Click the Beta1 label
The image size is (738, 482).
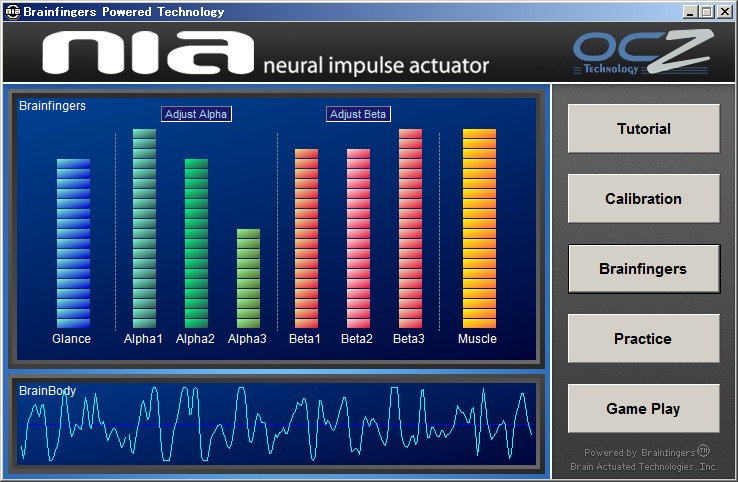coord(305,339)
